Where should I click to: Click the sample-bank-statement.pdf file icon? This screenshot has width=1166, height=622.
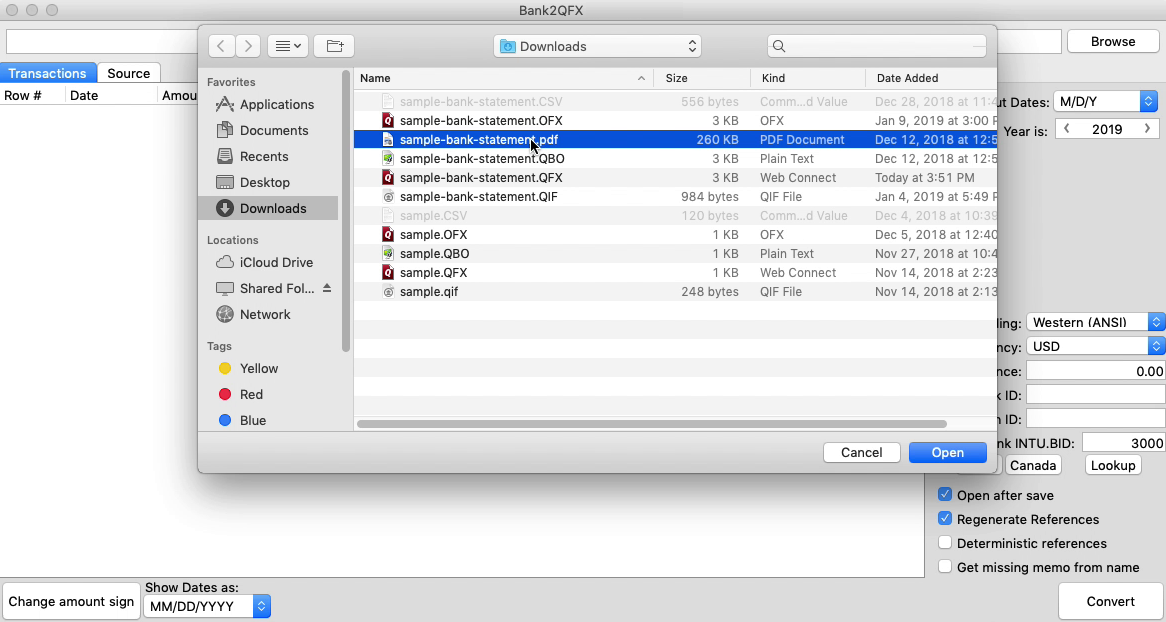click(x=387, y=140)
